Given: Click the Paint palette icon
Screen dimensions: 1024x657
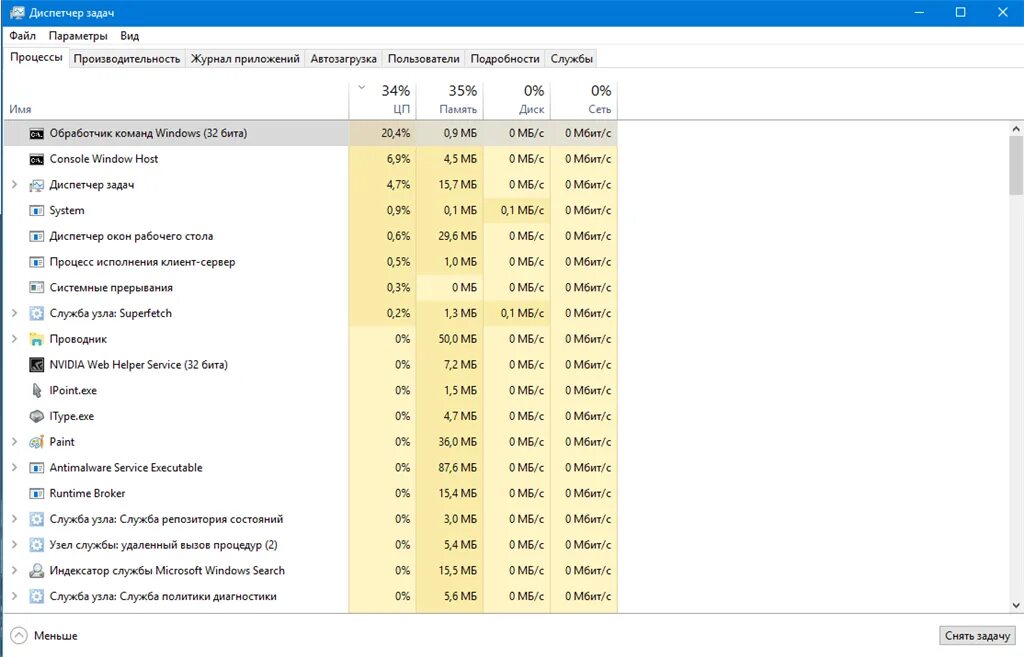Looking at the screenshot, I should pos(37,442).
